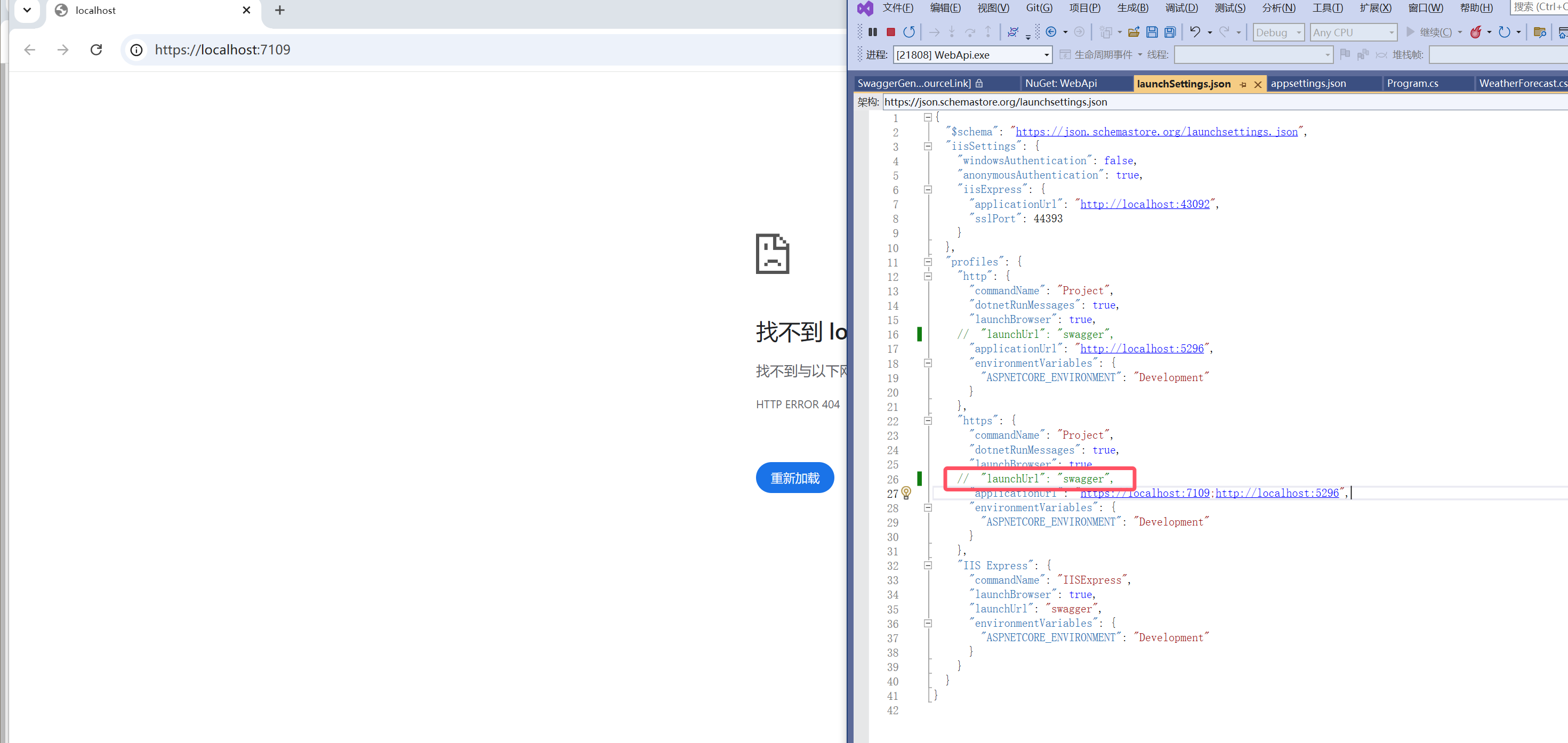Open the process WebApi.exe dropdown
This screenshot has width=1568, height=743.
pos(1047,55)
